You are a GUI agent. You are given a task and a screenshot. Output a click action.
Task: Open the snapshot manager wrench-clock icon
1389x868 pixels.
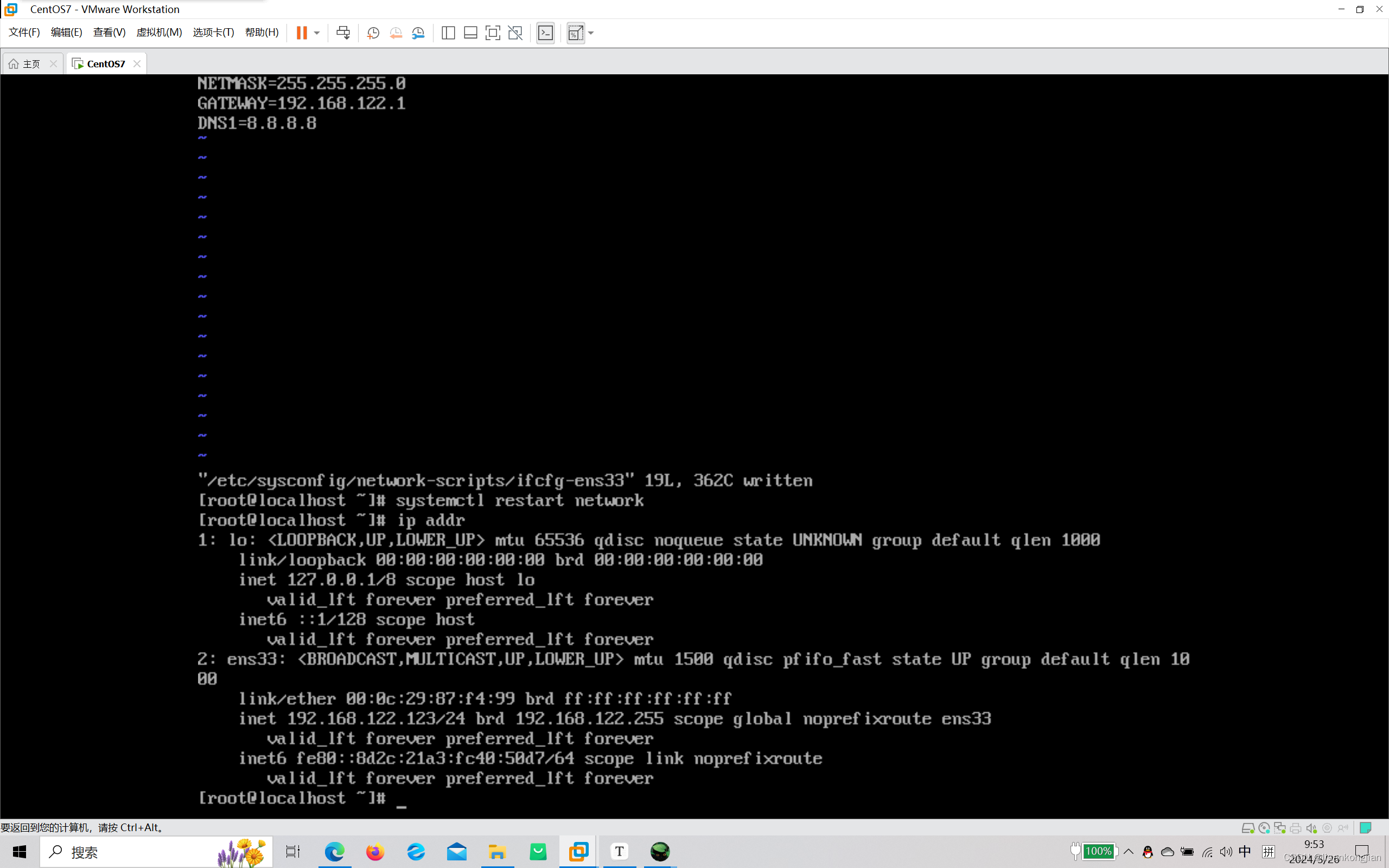click(418, 33)
